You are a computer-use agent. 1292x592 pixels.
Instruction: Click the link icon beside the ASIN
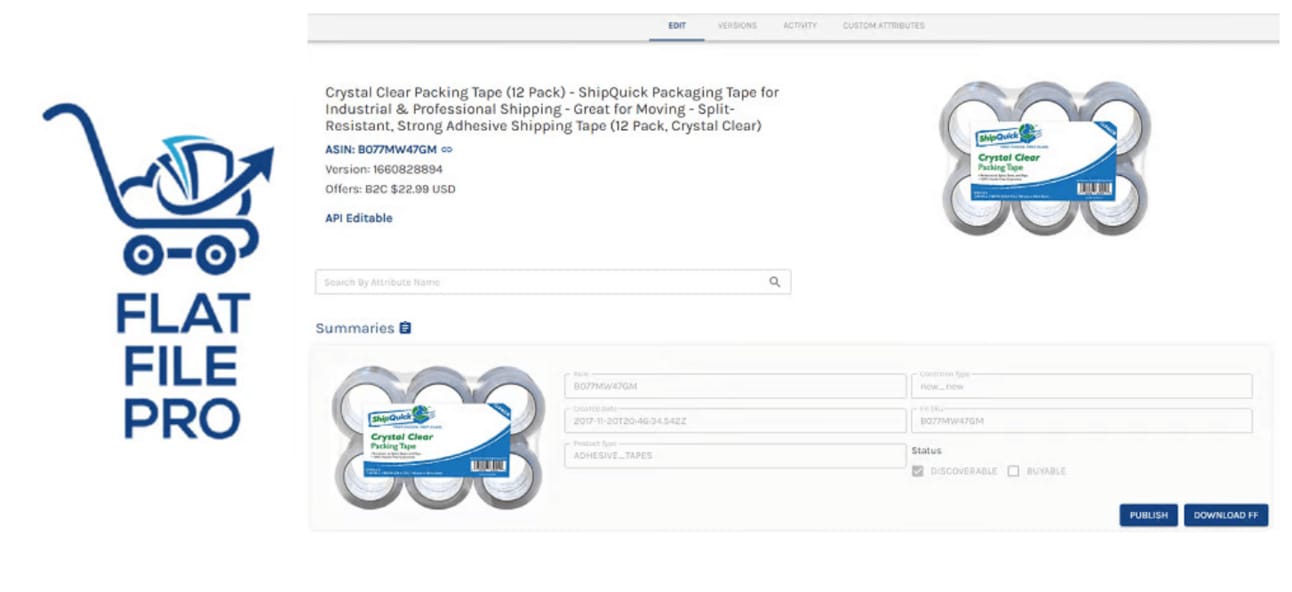[x=447, y=150]
